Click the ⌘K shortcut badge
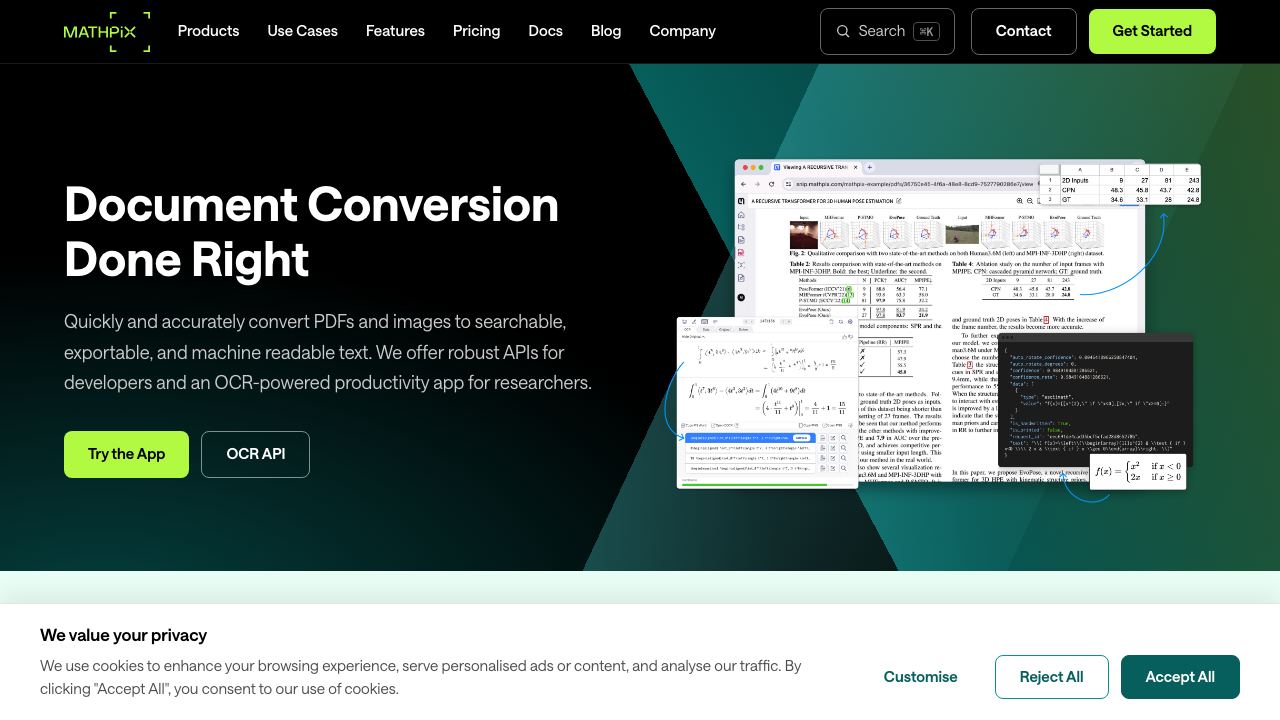 (x=927, y=31)
